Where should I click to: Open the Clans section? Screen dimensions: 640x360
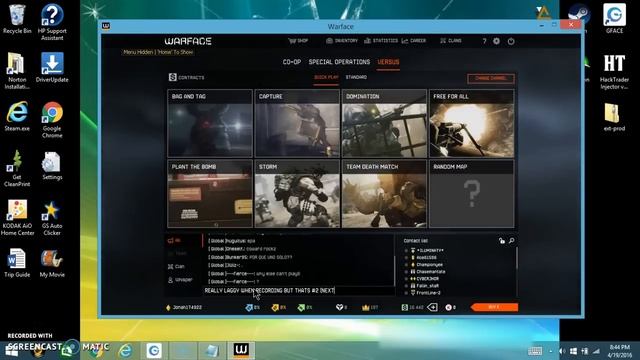coord(451,41)
